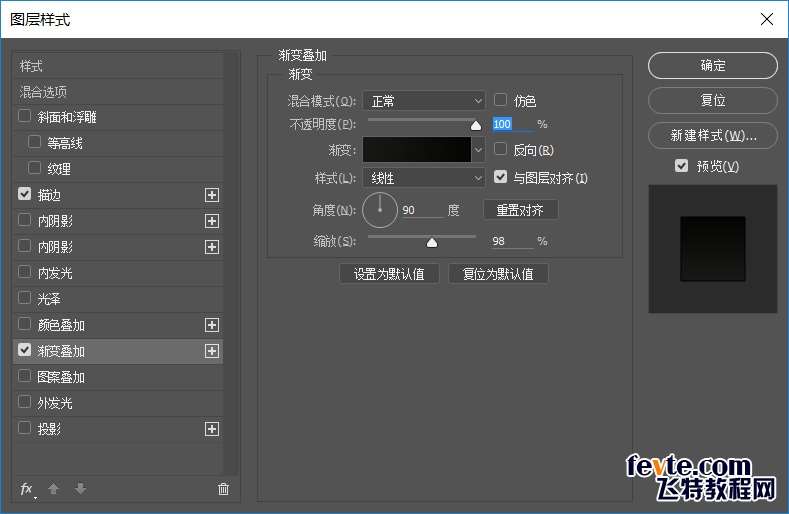The image size is (789, 514).
Task: Toggle the 预览 preview checkbox
Action: pos(681,166)
